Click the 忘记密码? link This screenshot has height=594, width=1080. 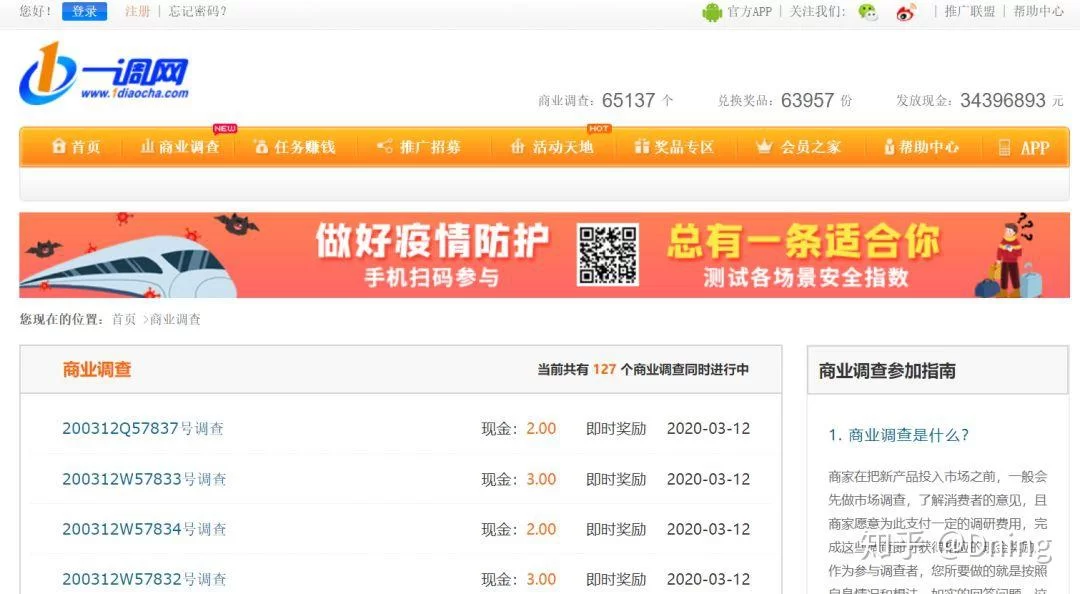197,12
